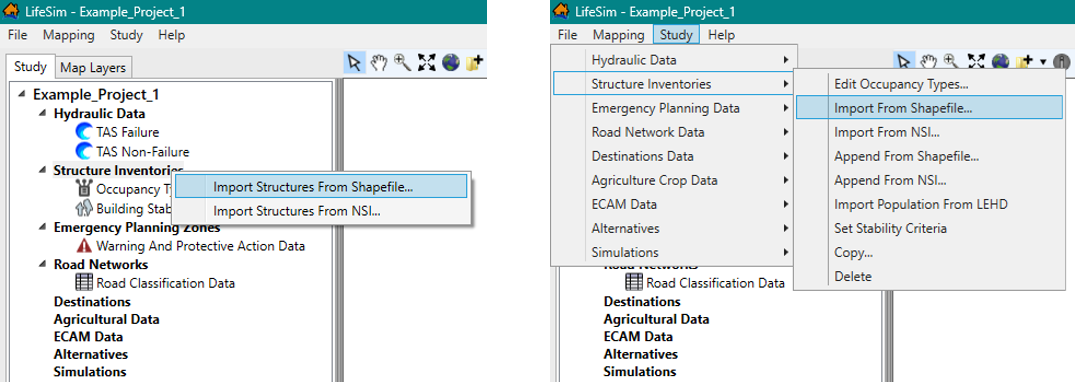Click the globe icon in right window
1075x382 pixels.
tap(1000, 62)
